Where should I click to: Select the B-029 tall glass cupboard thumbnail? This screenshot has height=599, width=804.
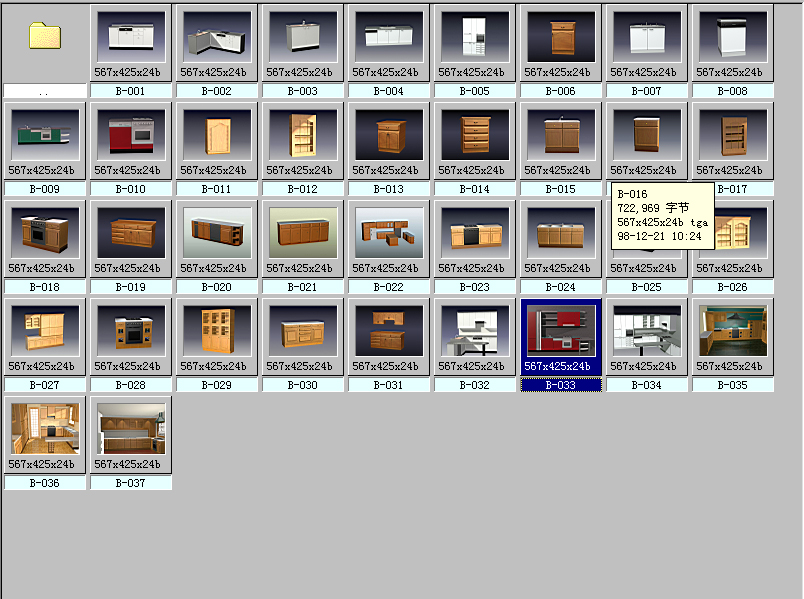tap(217, 331)
